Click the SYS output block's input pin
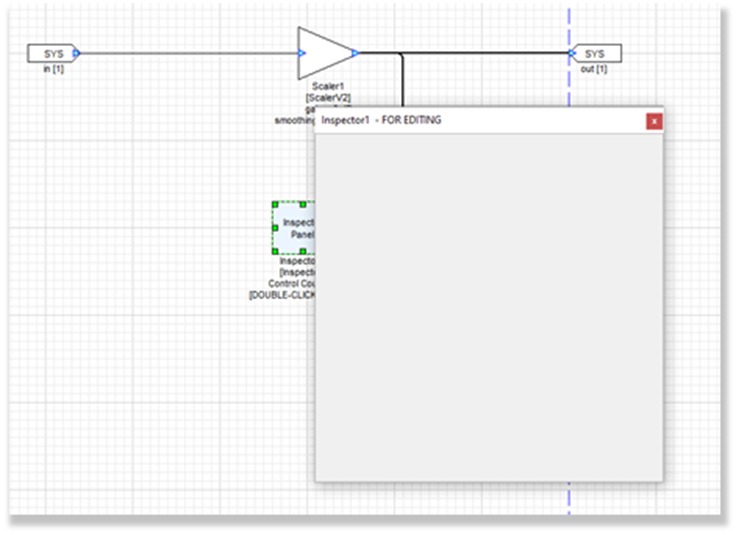Image resolution: width=736 pixels, height=535 pixels. click(x=572, y=53)
